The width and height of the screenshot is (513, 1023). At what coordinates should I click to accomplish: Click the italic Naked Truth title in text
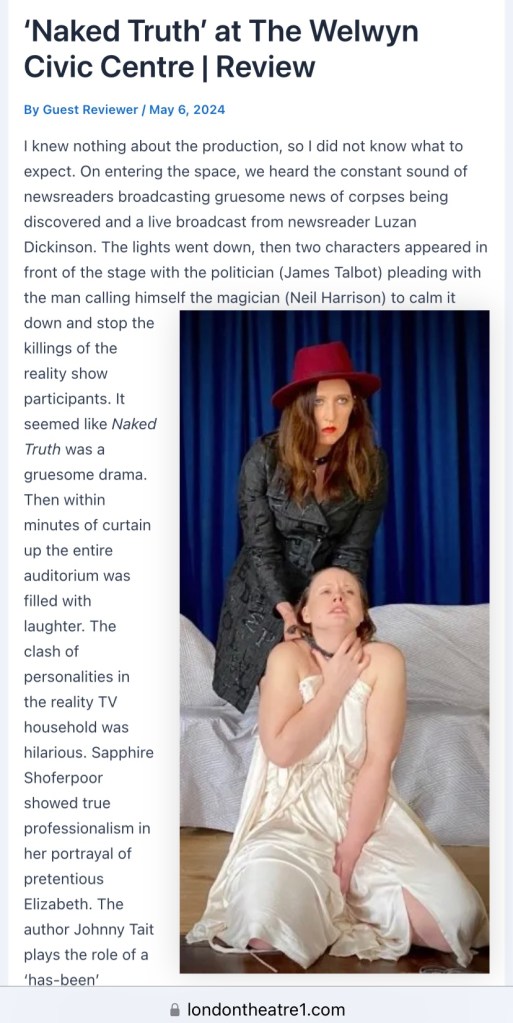[90, 436]
